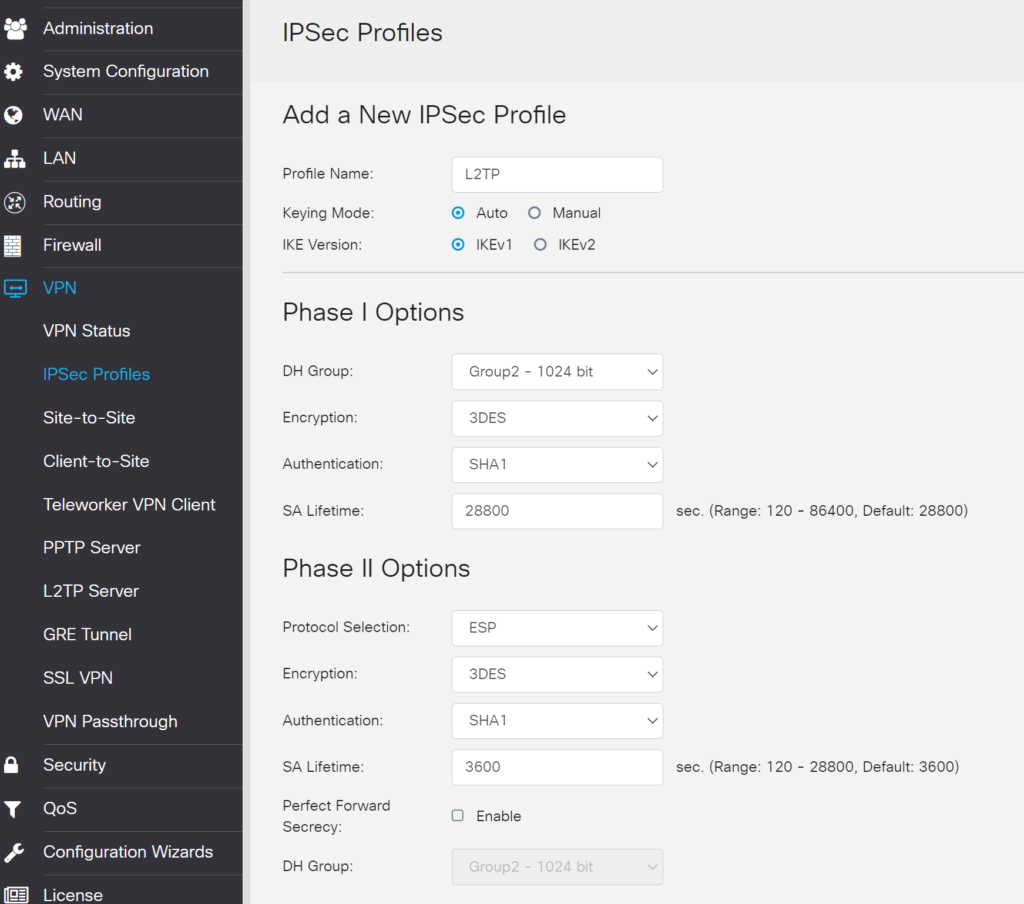1024x904 pixels.
Task: Navigate to the Site-to-Site page
Action: (88, 417)
